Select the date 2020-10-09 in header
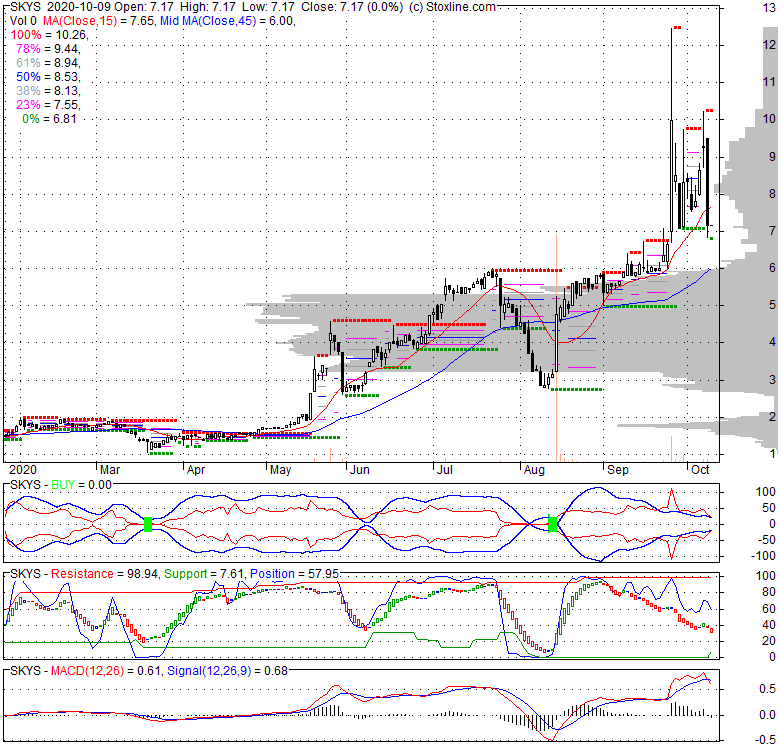The width and height of the screenshot is (780, 745). 79,7
